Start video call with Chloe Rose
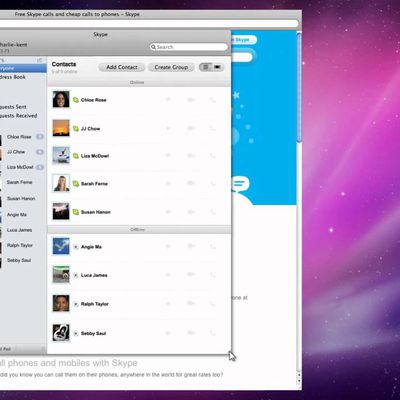This screenshot has height=400, width=400. coord(191,100)
